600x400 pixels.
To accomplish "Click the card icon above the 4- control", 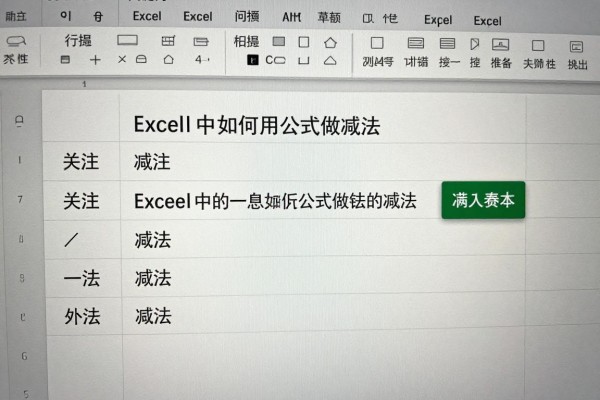I will tap(201, 41).
